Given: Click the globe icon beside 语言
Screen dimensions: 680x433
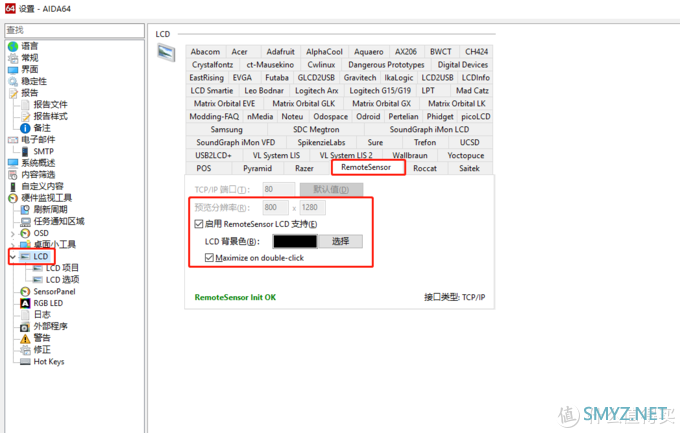Looking at the screenshot, I should [x=13, y=46].
